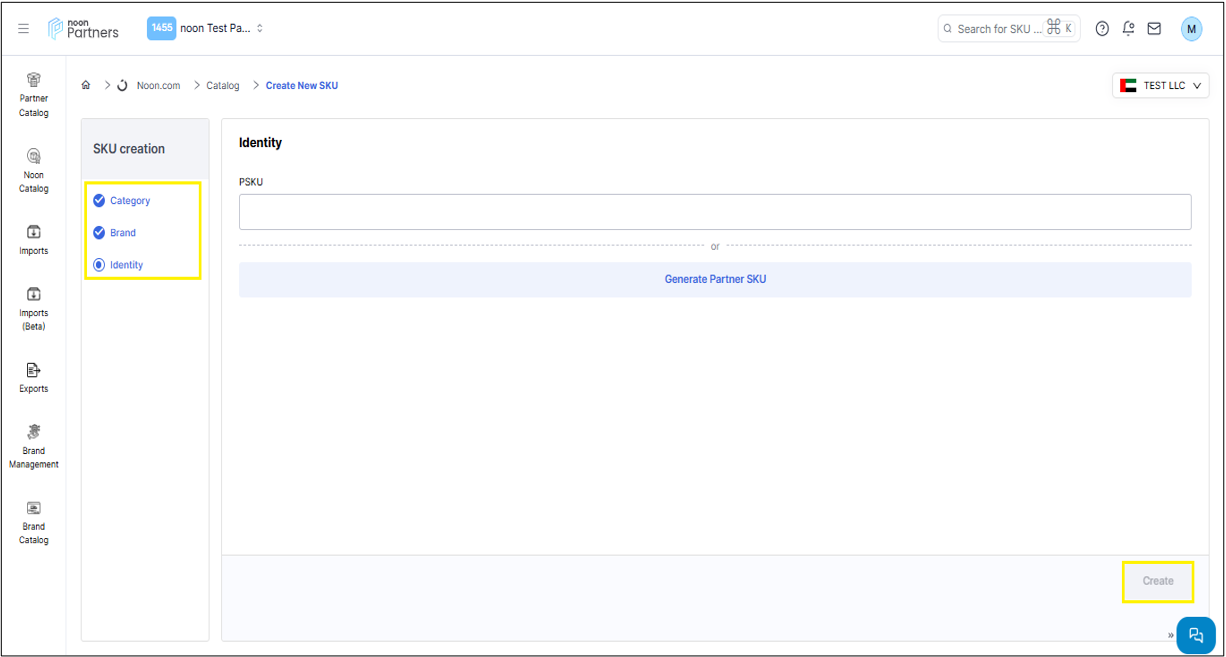Expand the noon Test Partner account switcher
Screen dimensions: 1226x657
coord(206,29)
